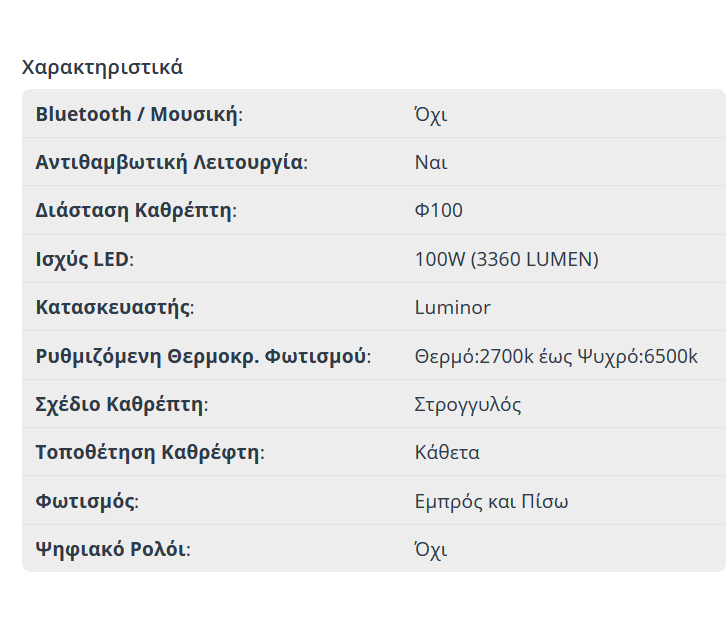
Task: Select the Φ100 dimension value
Action: tap(439, 211)
